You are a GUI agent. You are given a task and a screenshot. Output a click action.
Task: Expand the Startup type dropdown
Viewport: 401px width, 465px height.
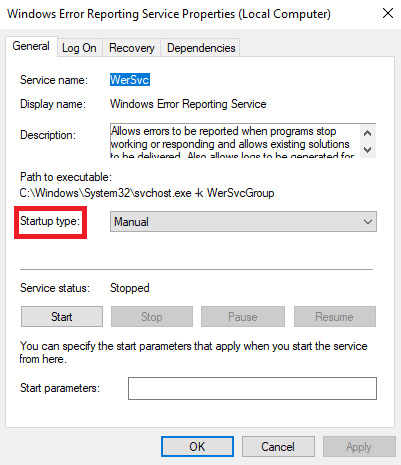pyautogui.click(x=243, y=222)
